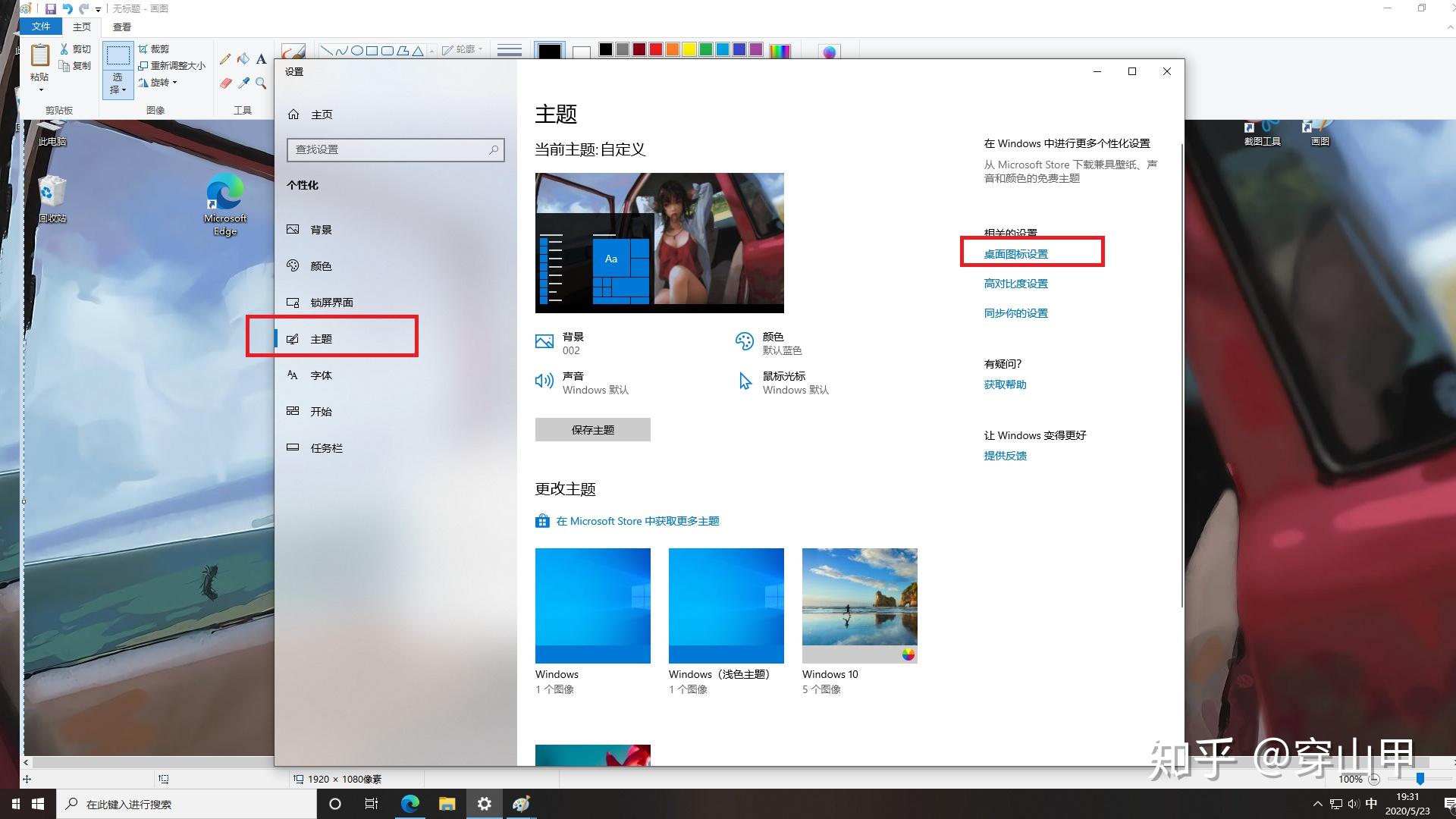Image resolution: width=1456 pixels, height=819 pixels.
Task: Open the 轮廓 outline dropdown in Paint
Action: (462, 49)
